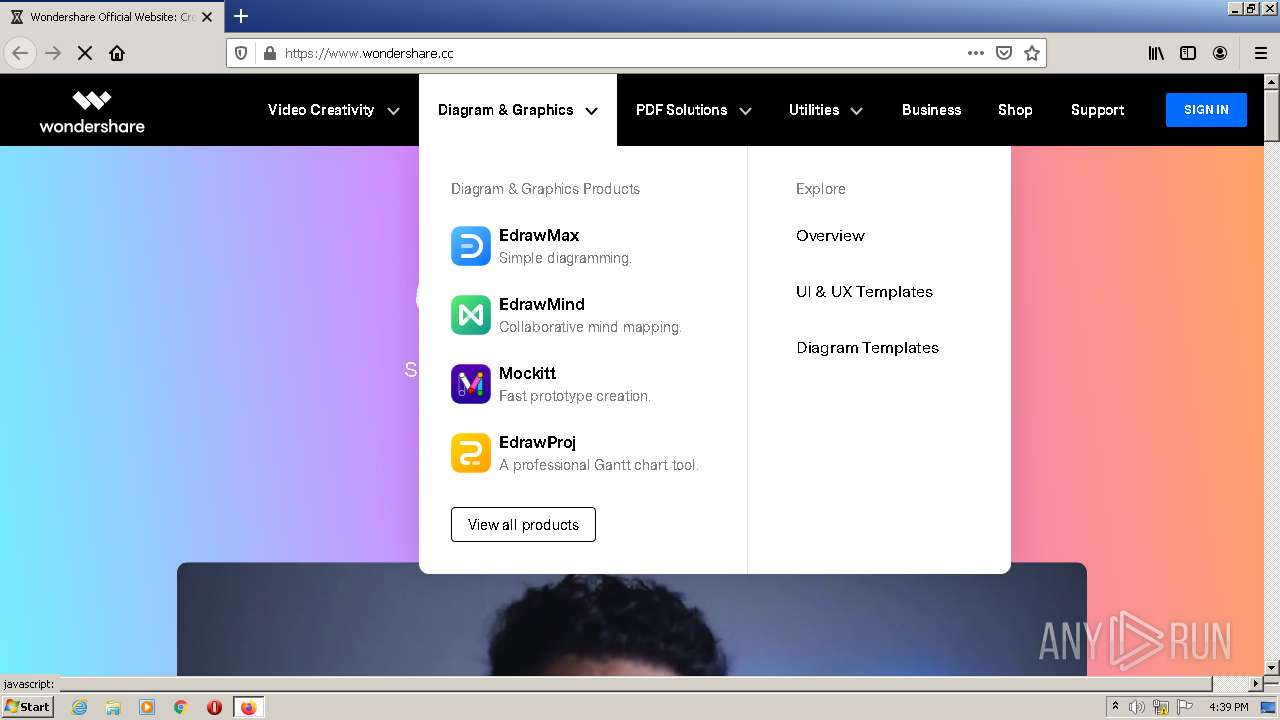Open EdrawMax title link
Image resolution: width=1280 pixels, height=720 pixels.
(x=539, y=236)
